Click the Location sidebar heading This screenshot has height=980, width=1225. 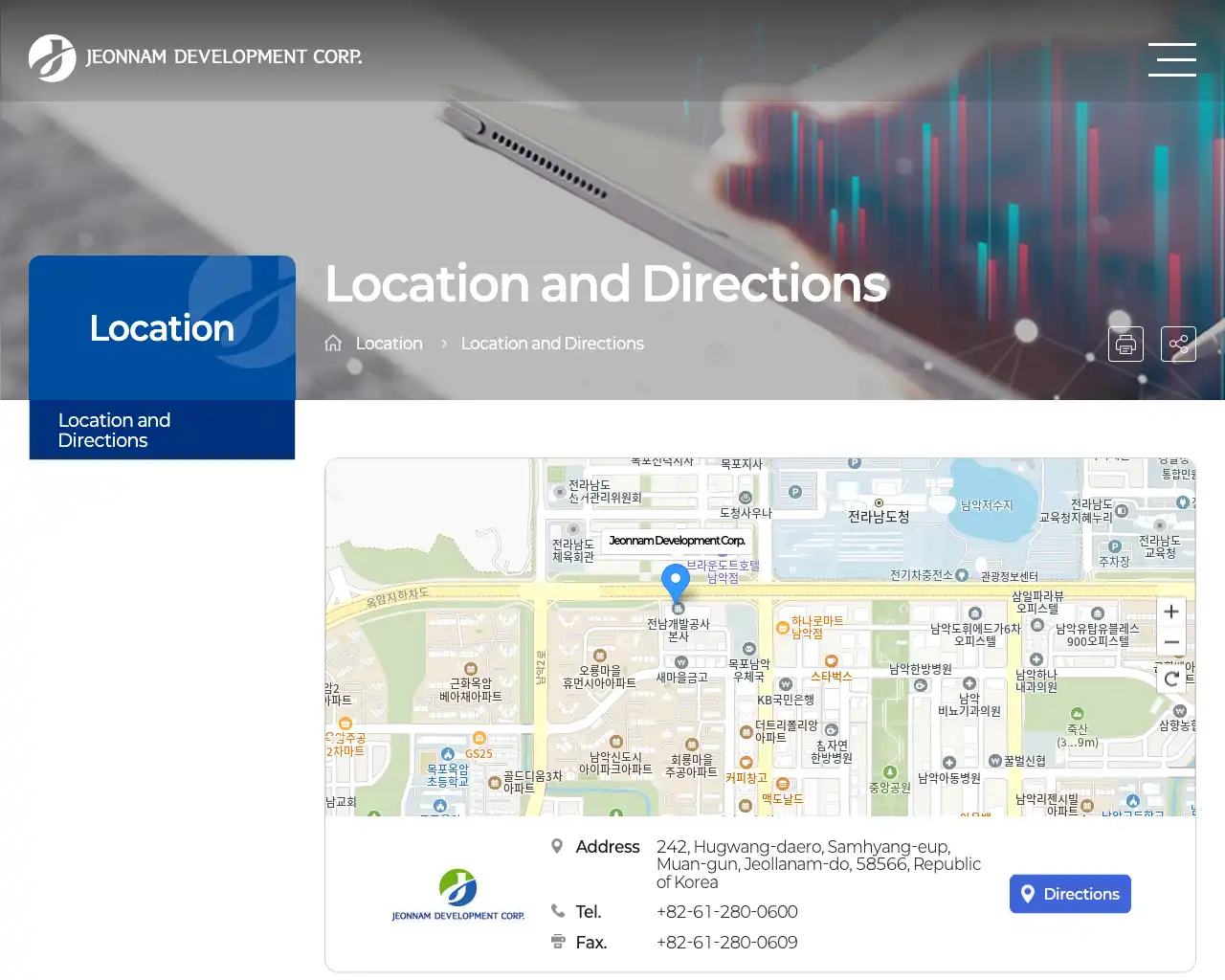coord(163,328)
